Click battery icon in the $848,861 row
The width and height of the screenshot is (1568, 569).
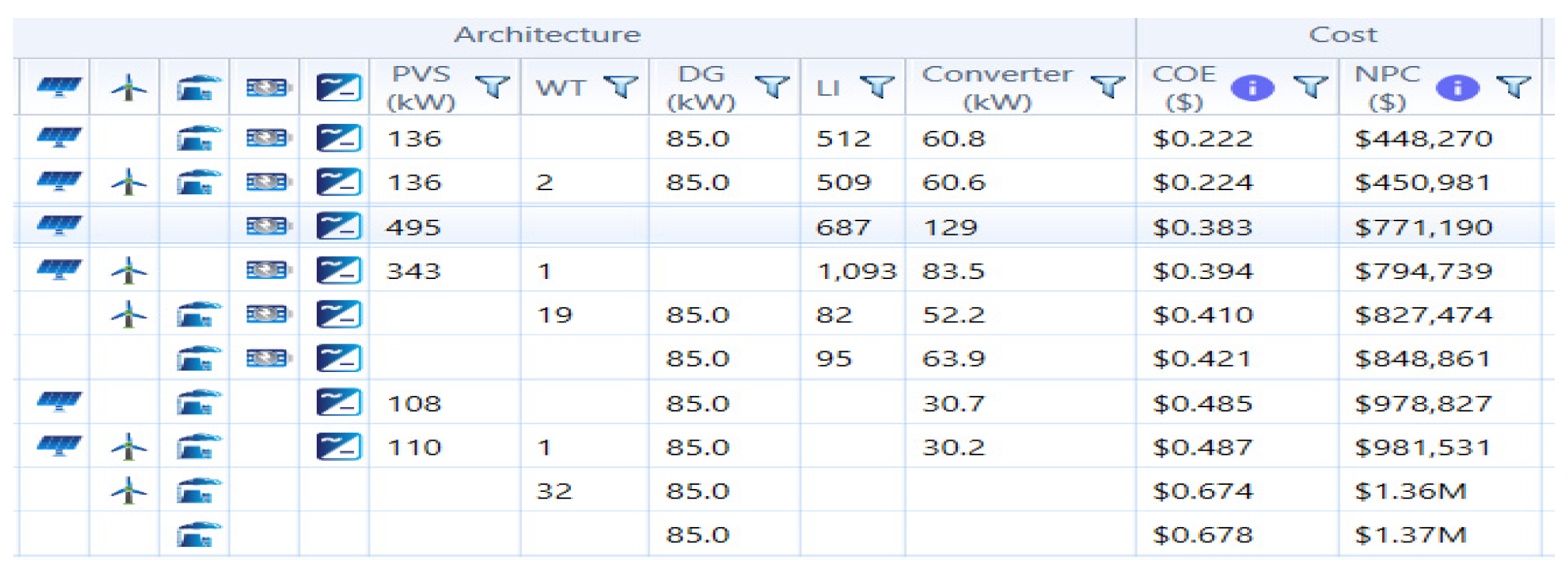269,358
